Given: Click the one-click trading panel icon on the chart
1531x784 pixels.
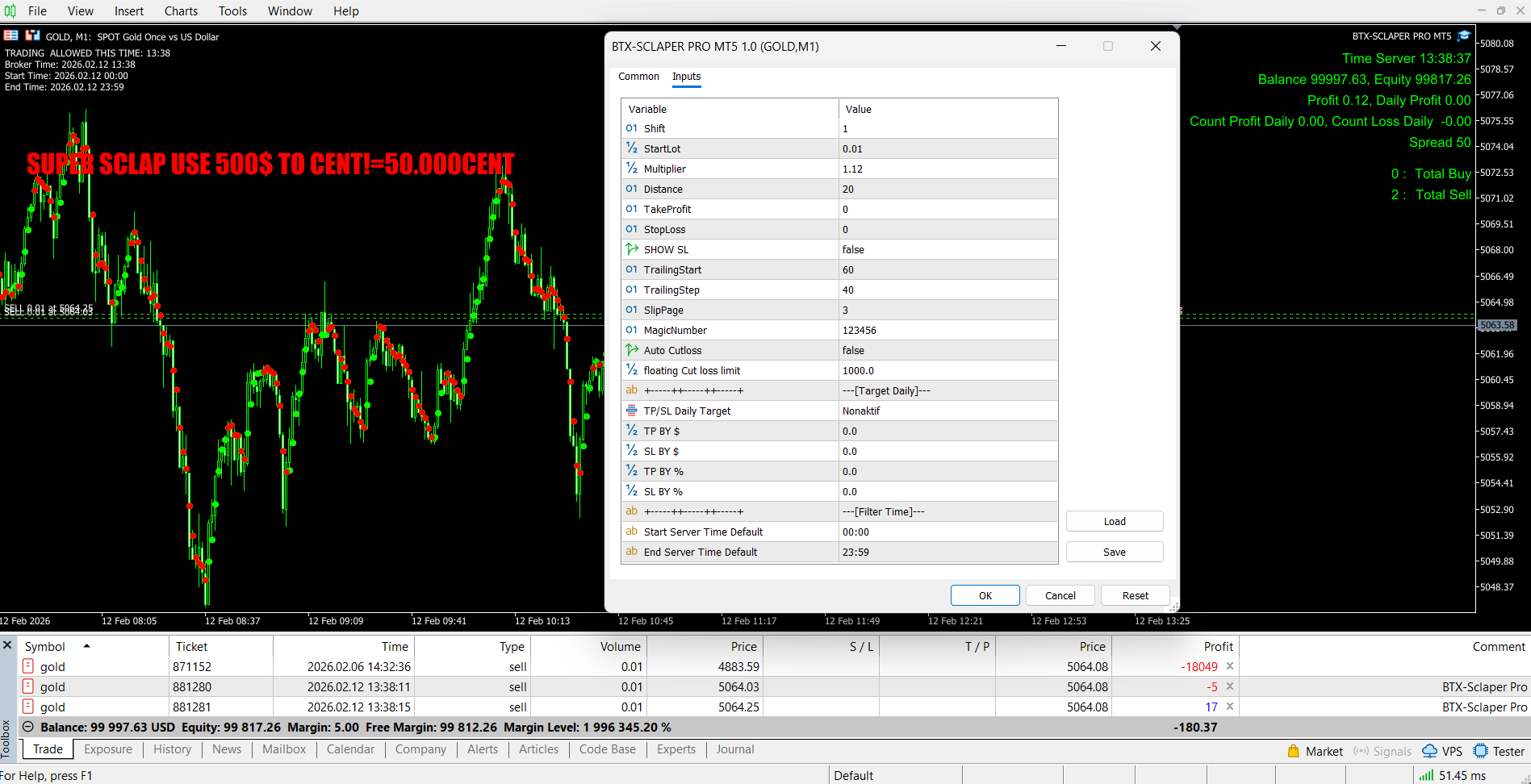Looking at the screenshot, I should pyautogui.click(x=11, y=35).
